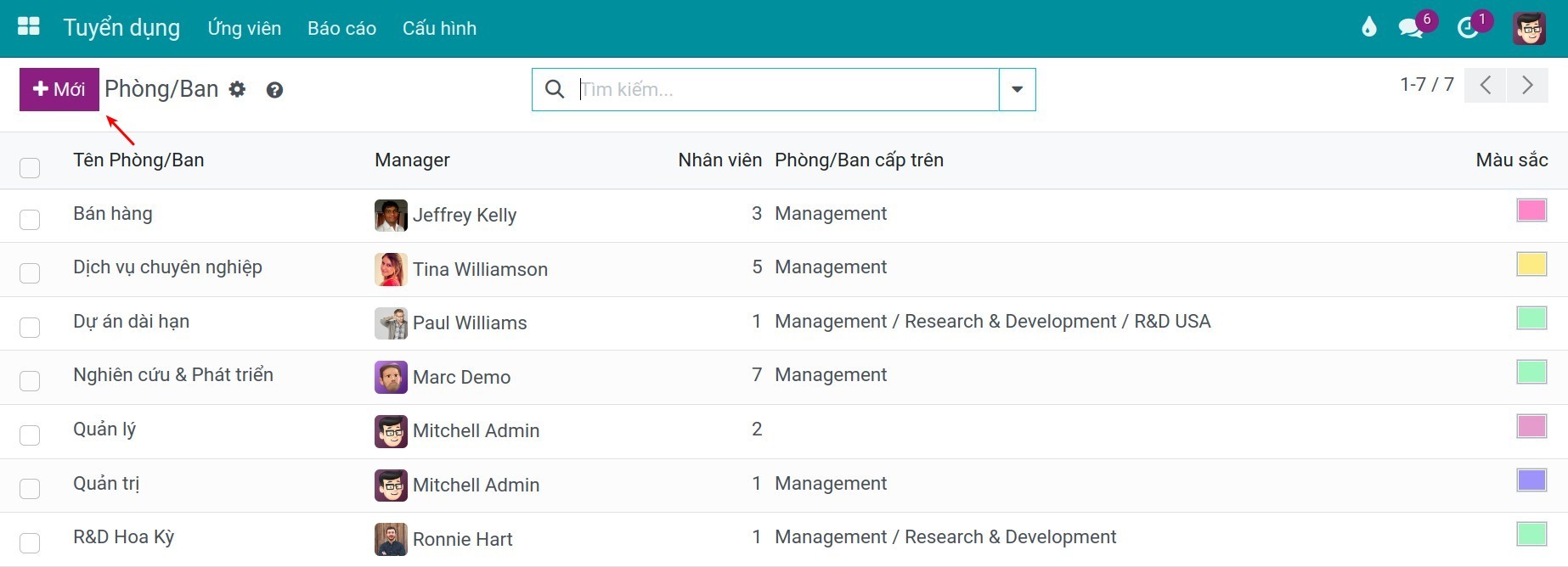Click Management / Research & Development / R&D USA cell
The width and height of the screenshot is (1568, 567).
(992, 322)
